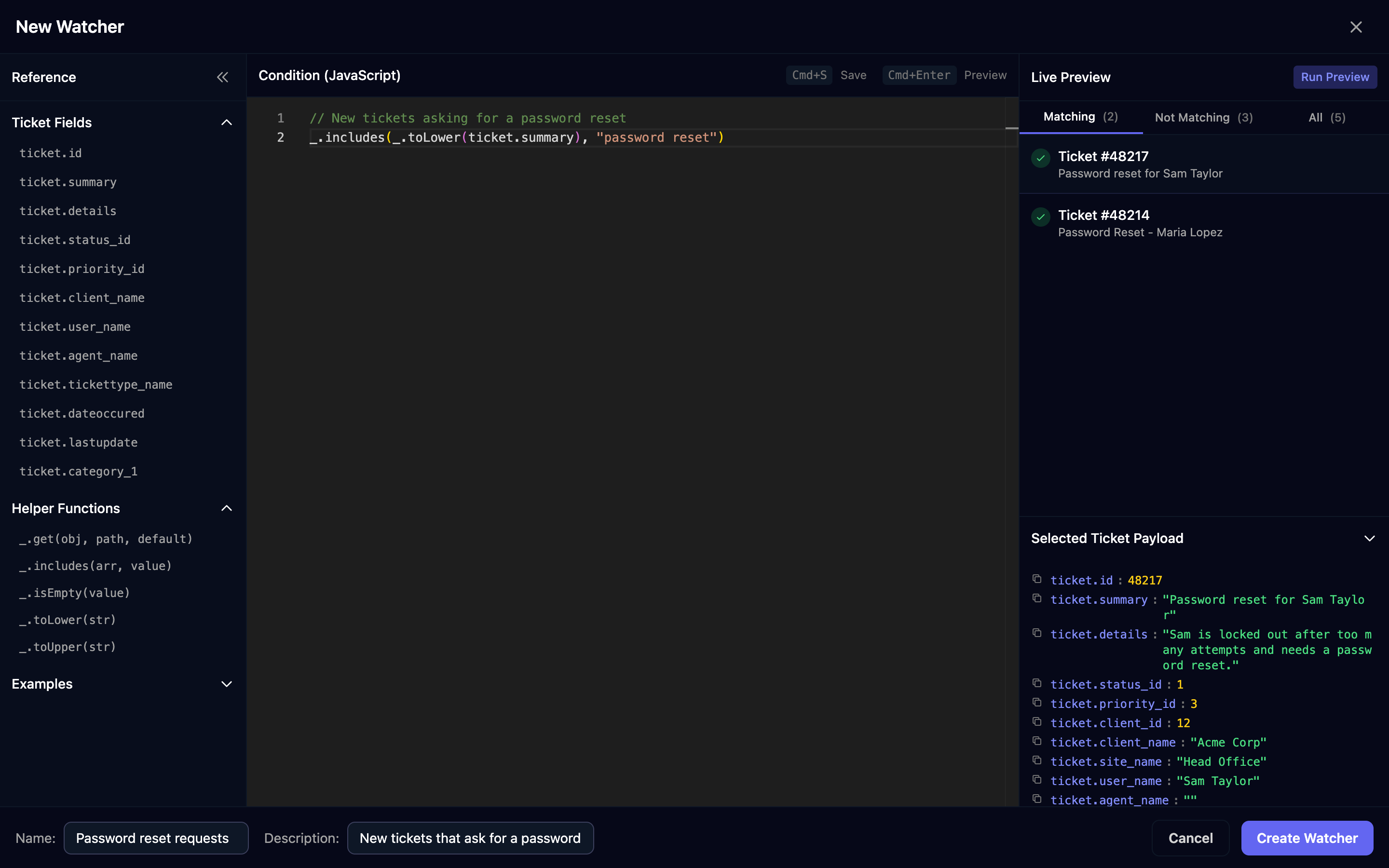Click green check icon for Ticket #48217
1389x868 pixels.
tap(1041, 158)
